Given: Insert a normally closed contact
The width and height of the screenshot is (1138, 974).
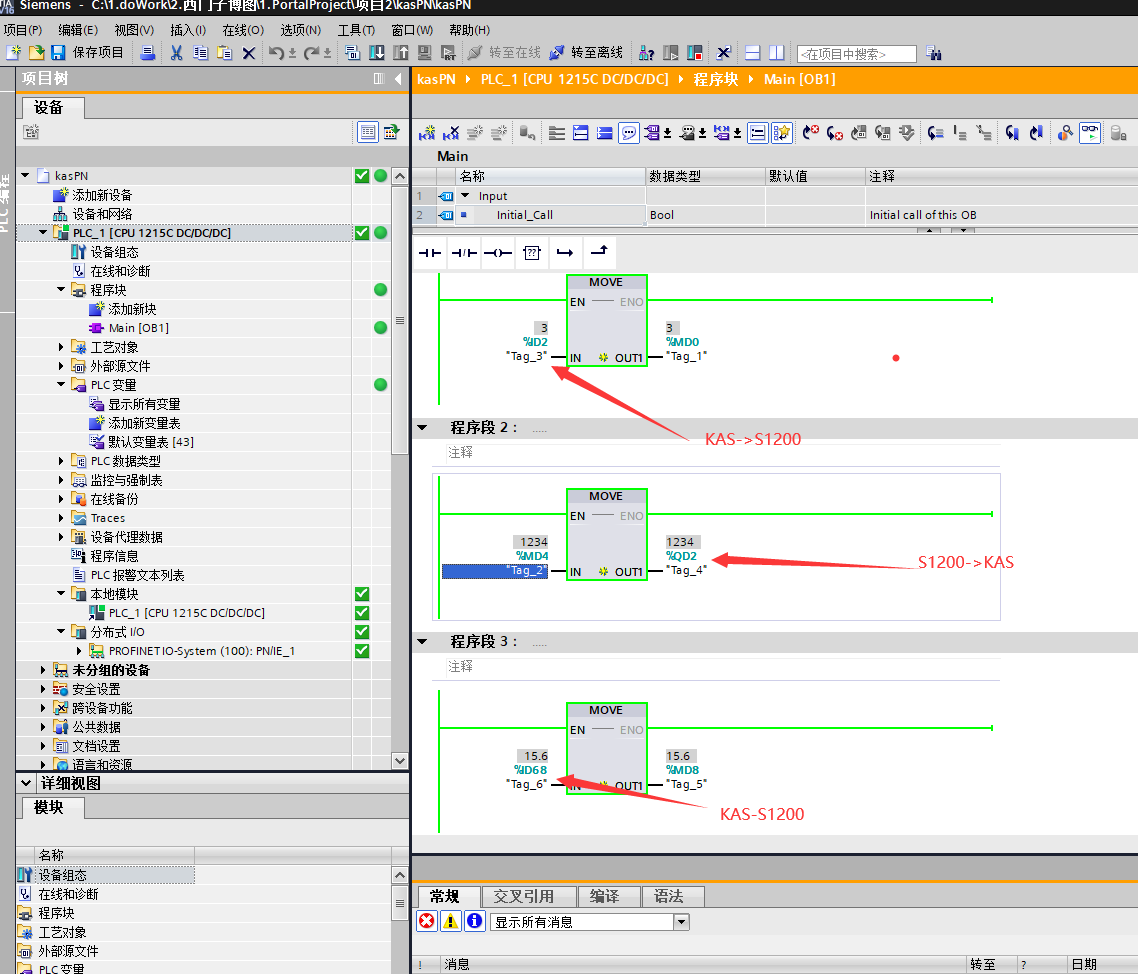Looking at the screenshot, I should click(x=464, y=254).
